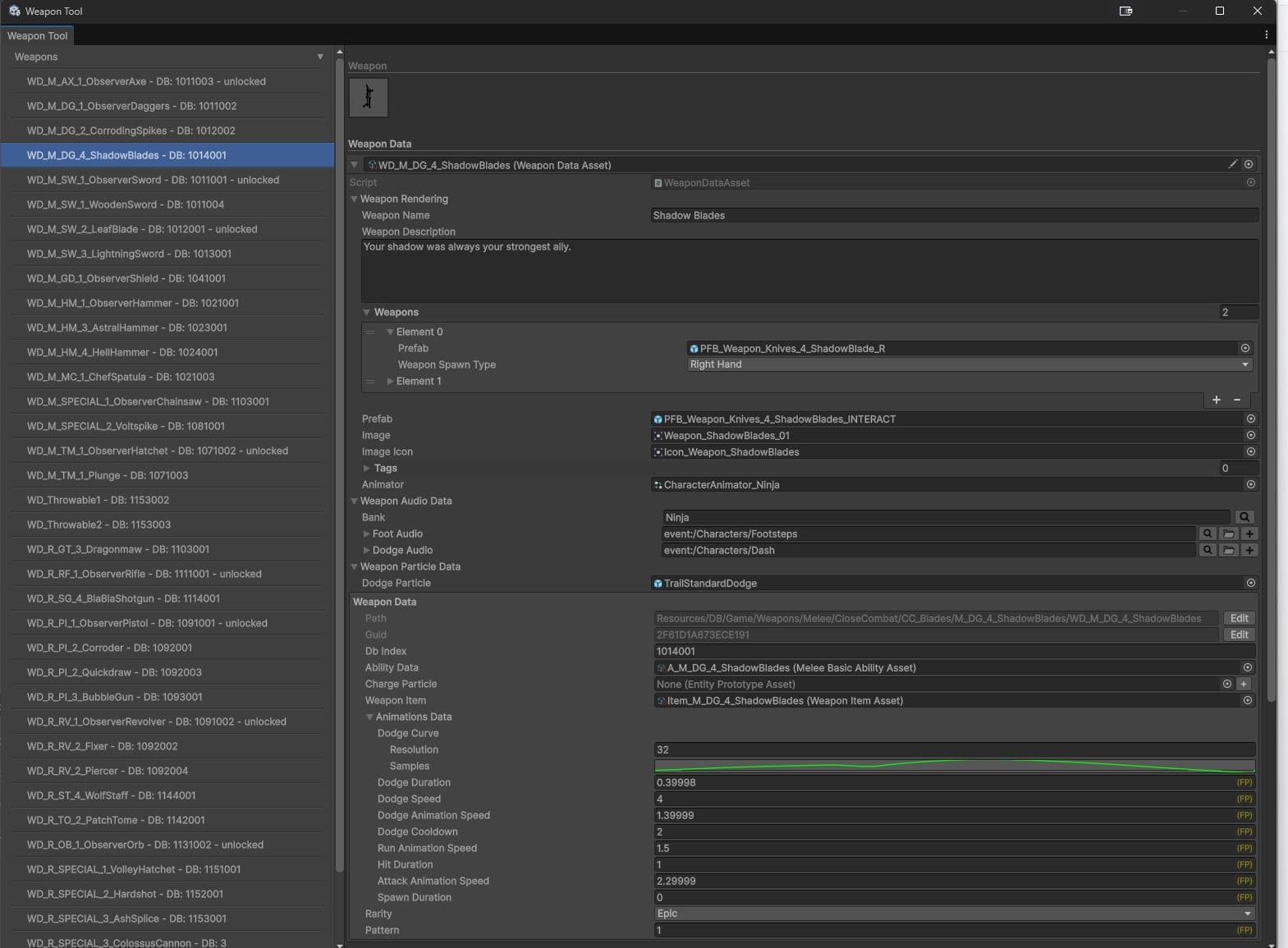Click the Edit button beside Path

click(1240, 618)
